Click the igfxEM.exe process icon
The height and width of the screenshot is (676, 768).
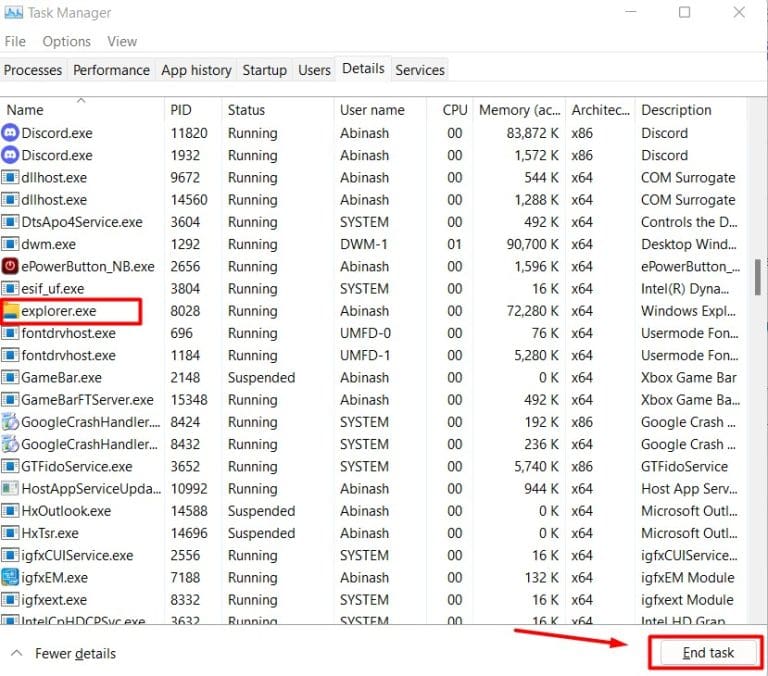tap(11, 578)
